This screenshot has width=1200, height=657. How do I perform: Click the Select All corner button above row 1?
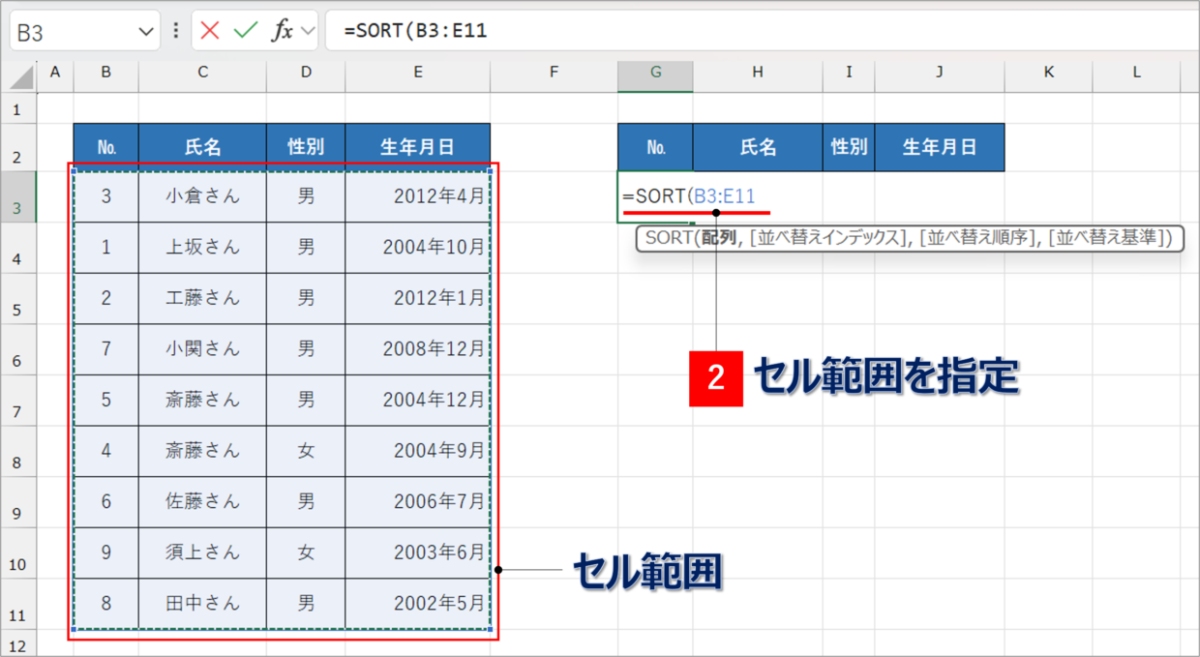point(19,75)
